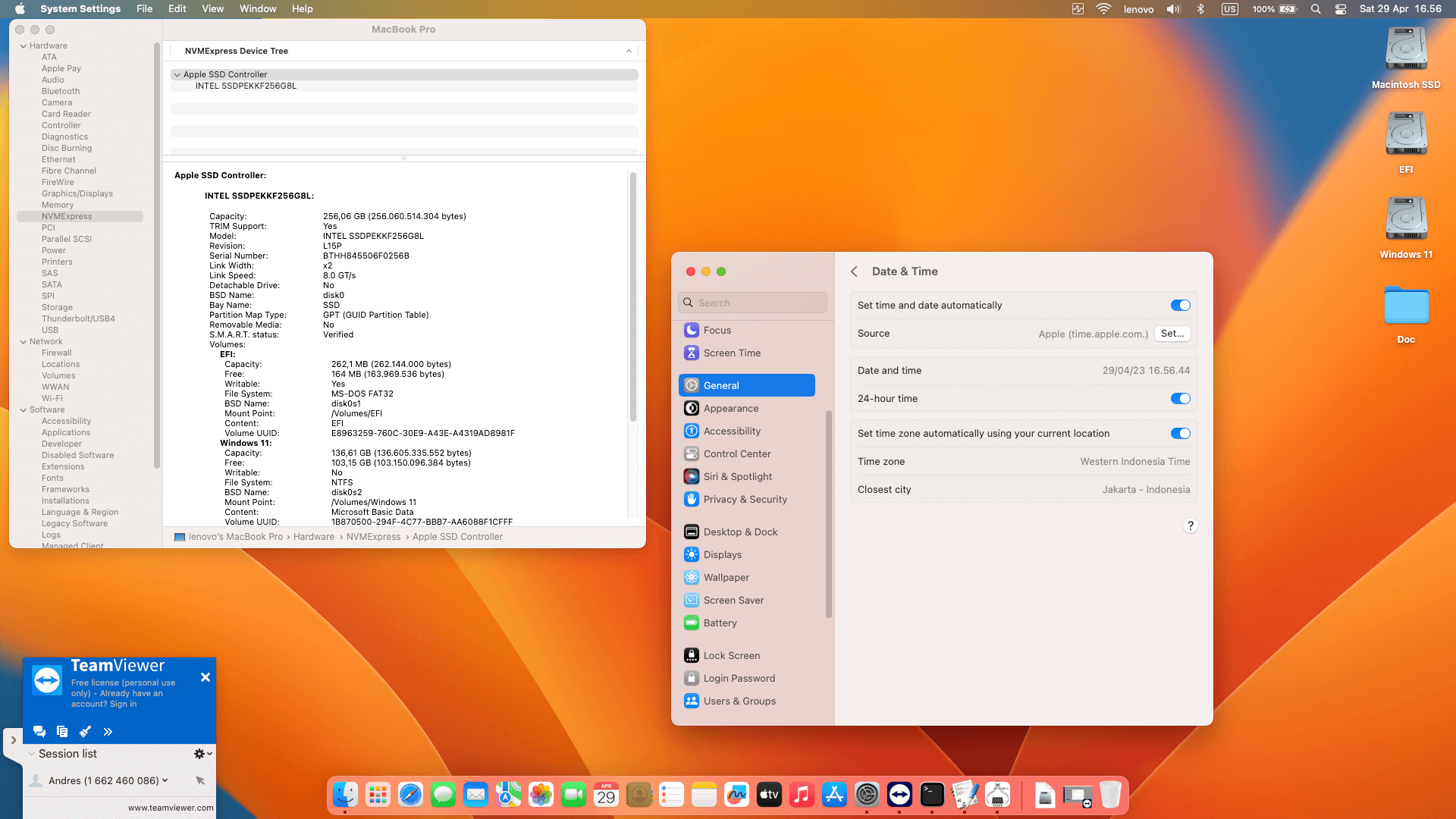This screenshot has height=819, width=1456.
Task: Open Finder from the Dock
Action: [345, 795]
